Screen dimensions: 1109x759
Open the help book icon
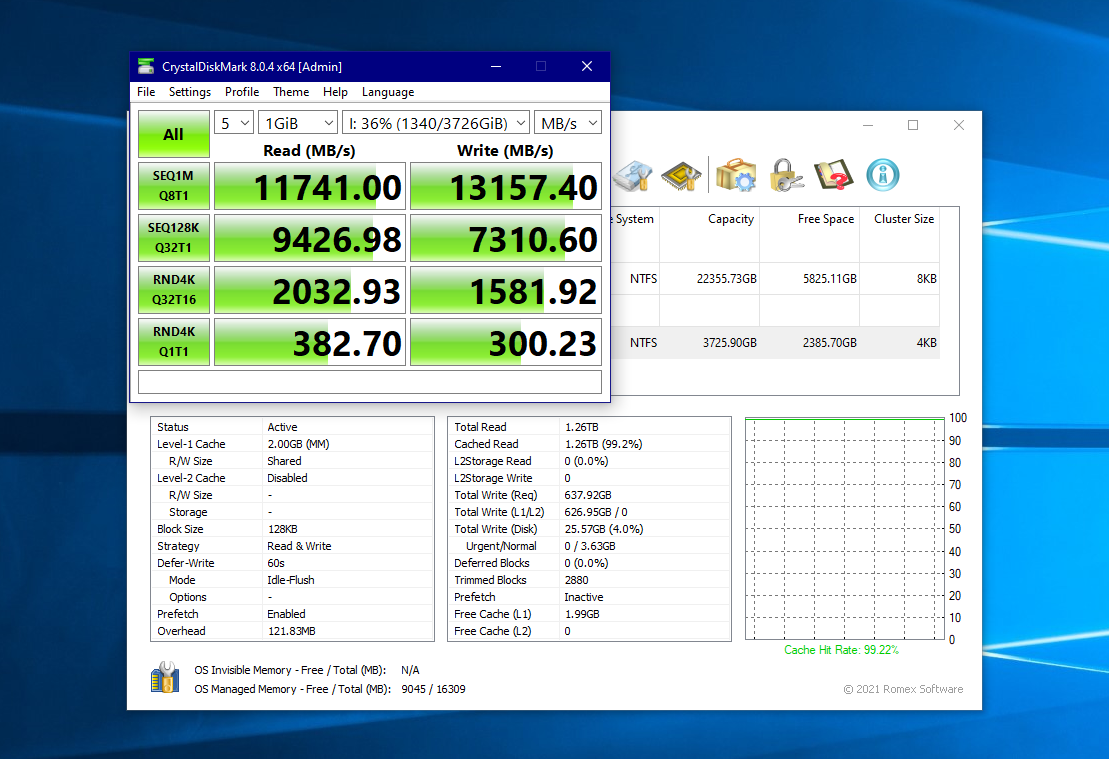point(832,175)
